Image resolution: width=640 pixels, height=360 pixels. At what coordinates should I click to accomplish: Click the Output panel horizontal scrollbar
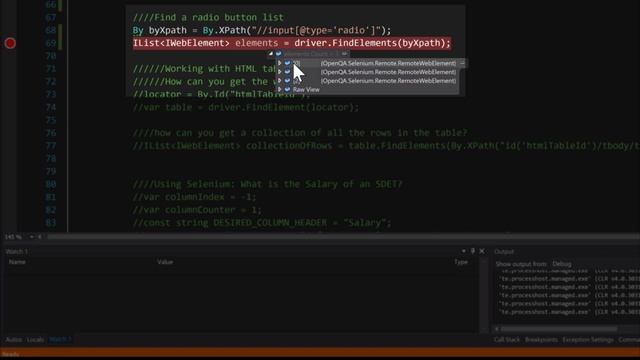pyautogui.click(x=558, y=329)
